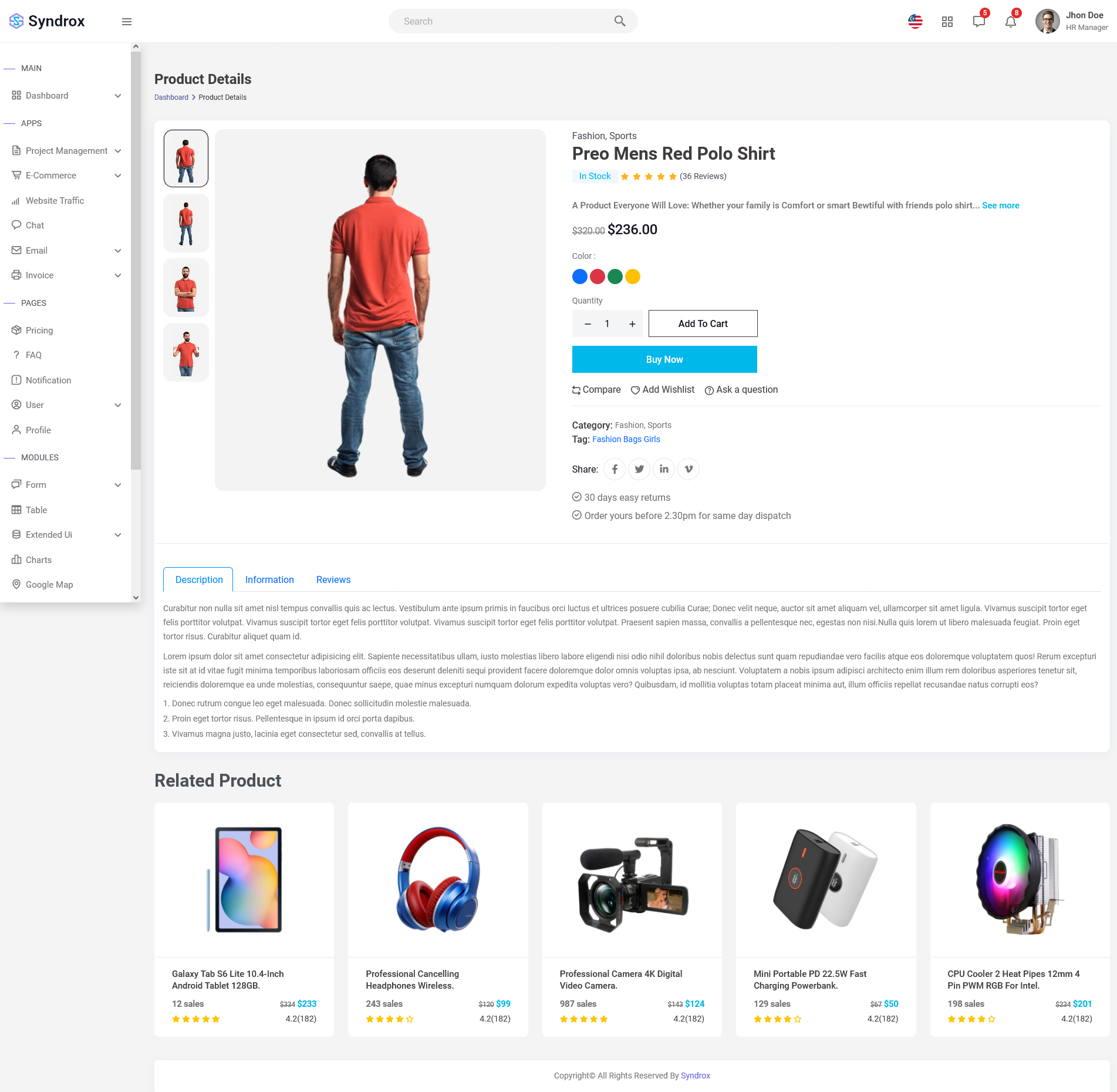The width and height of the screenshot is (1117, 1092).
Task: Click the search magnifier icon
Action: [x=619, y=21]
